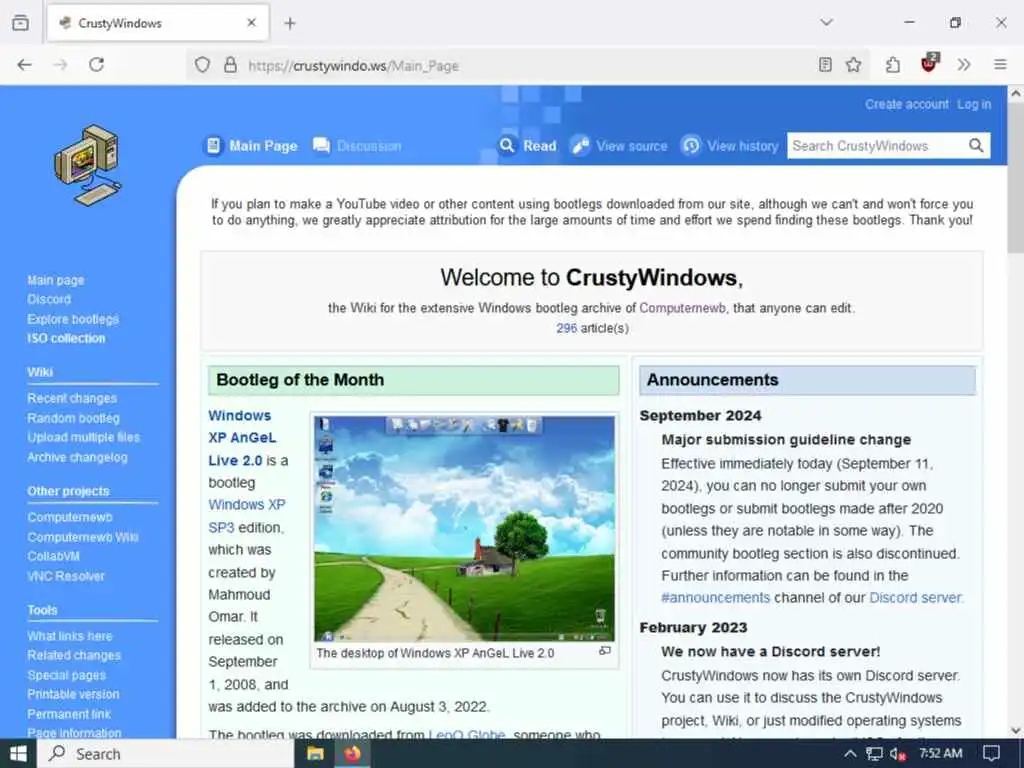Open What links here link

(x=70, y=636)
